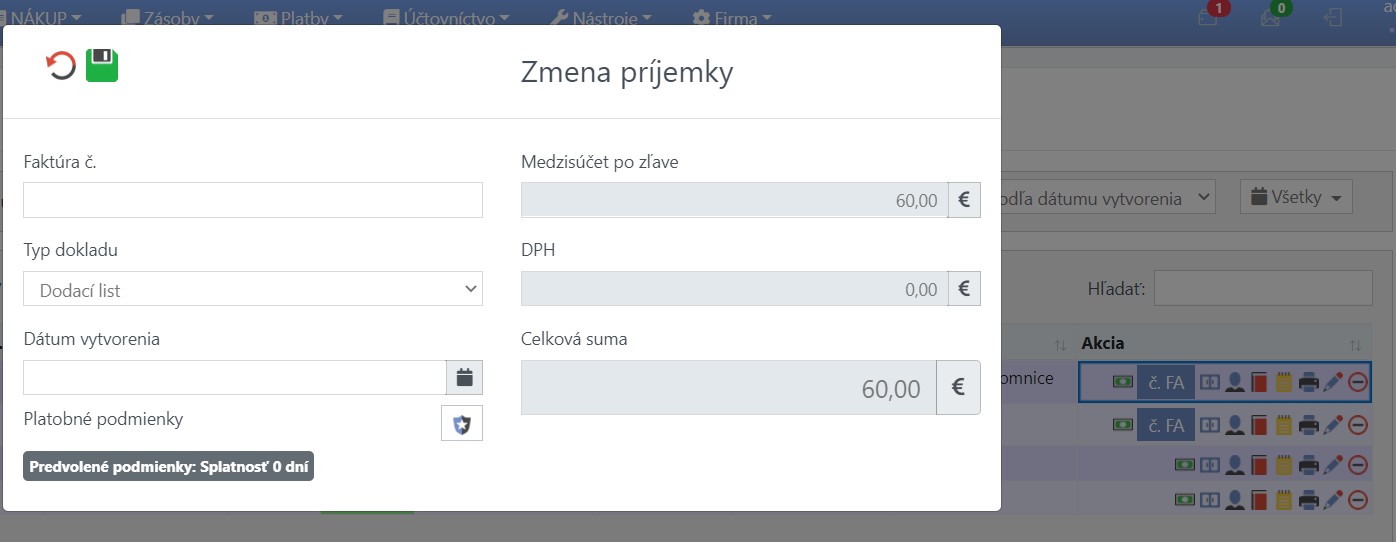Click the pencil edit icon in the second row
Screen dimensions: 1396x542
1333,425
